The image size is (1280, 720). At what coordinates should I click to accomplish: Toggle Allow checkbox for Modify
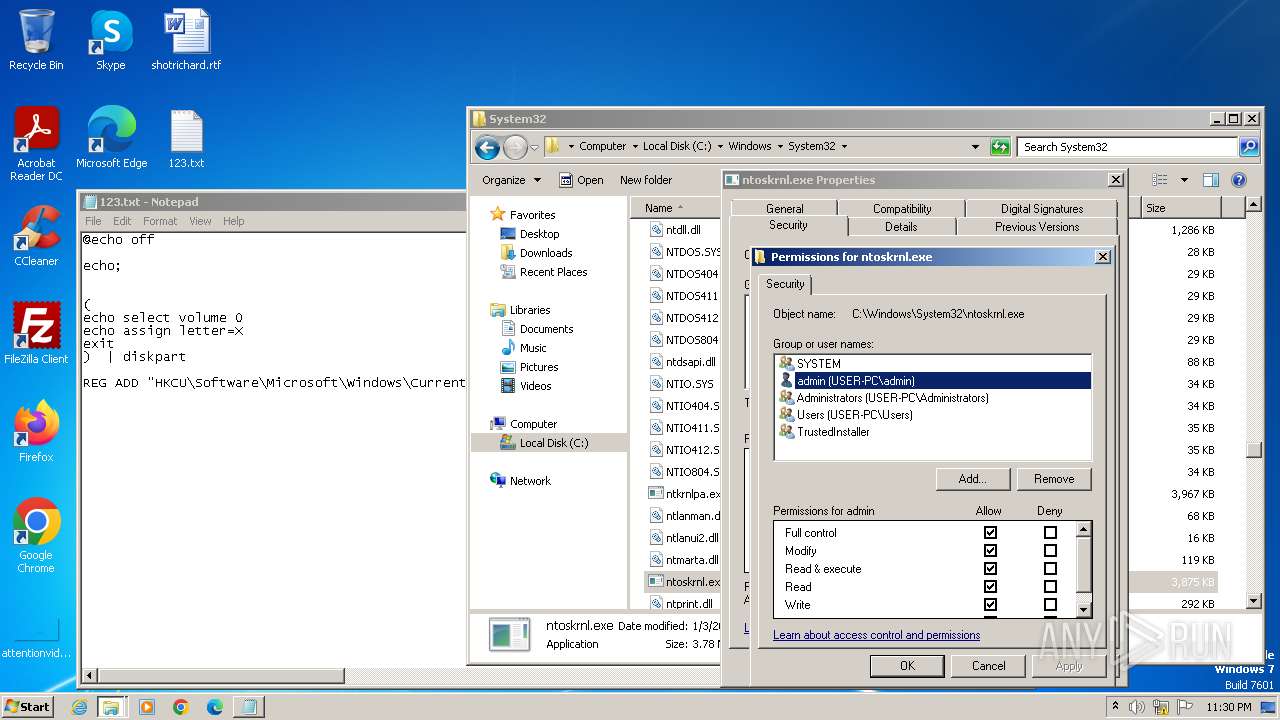990,551
